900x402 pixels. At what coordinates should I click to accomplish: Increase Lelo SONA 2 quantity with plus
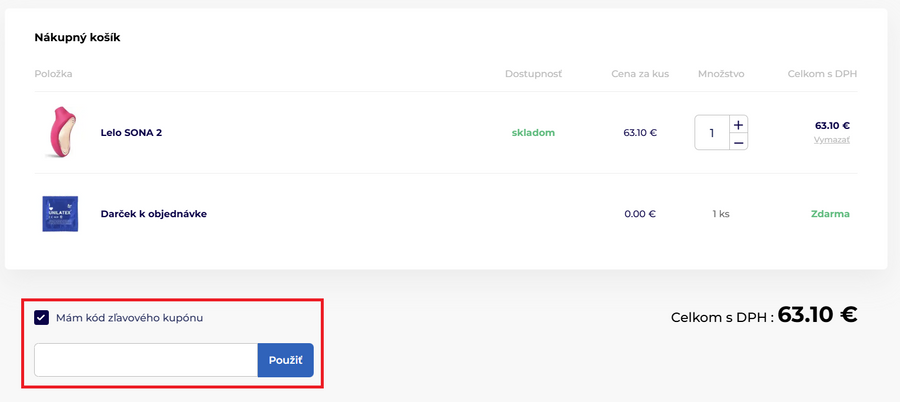click(x=738, y=124)
